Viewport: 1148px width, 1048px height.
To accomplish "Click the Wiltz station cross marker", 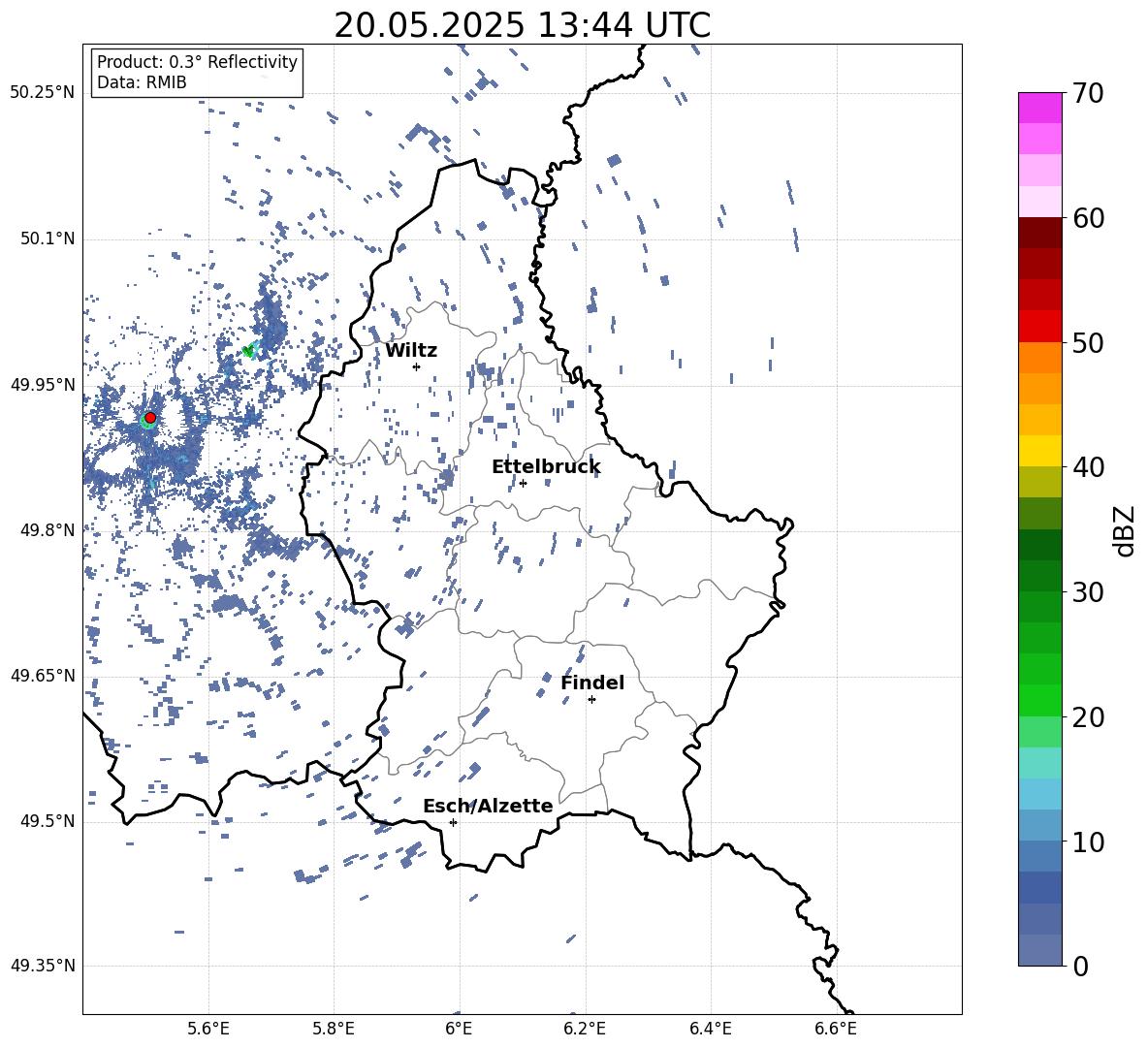I will pyautogui.click(x=417, y=366).
